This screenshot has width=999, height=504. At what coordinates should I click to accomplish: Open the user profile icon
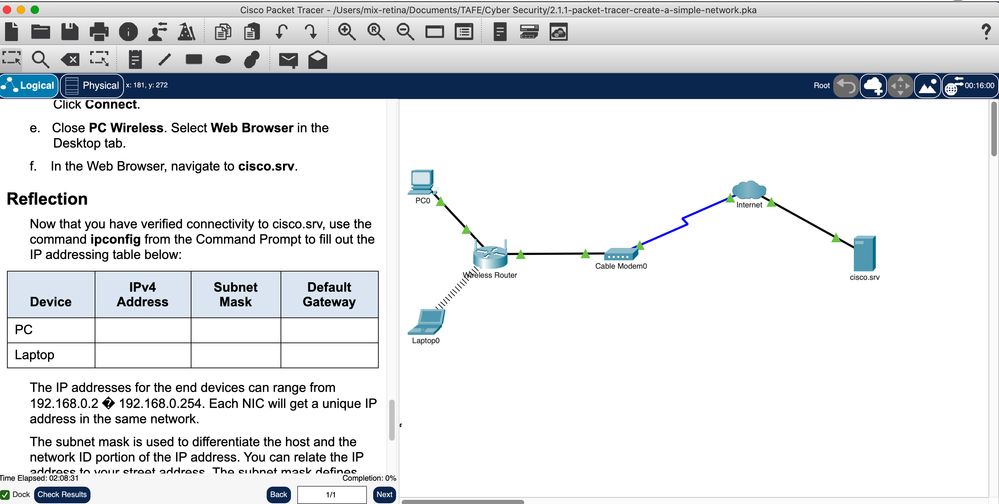tap(157, 32)
